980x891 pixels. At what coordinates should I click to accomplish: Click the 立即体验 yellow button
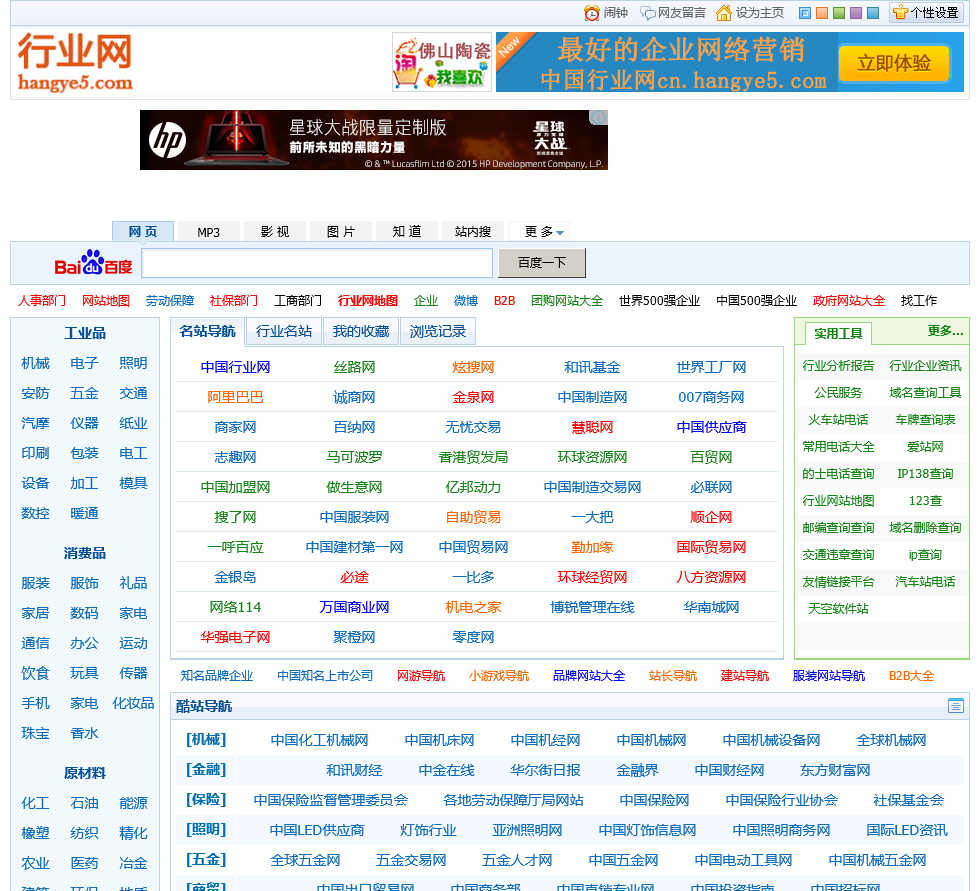click(894, 63)
